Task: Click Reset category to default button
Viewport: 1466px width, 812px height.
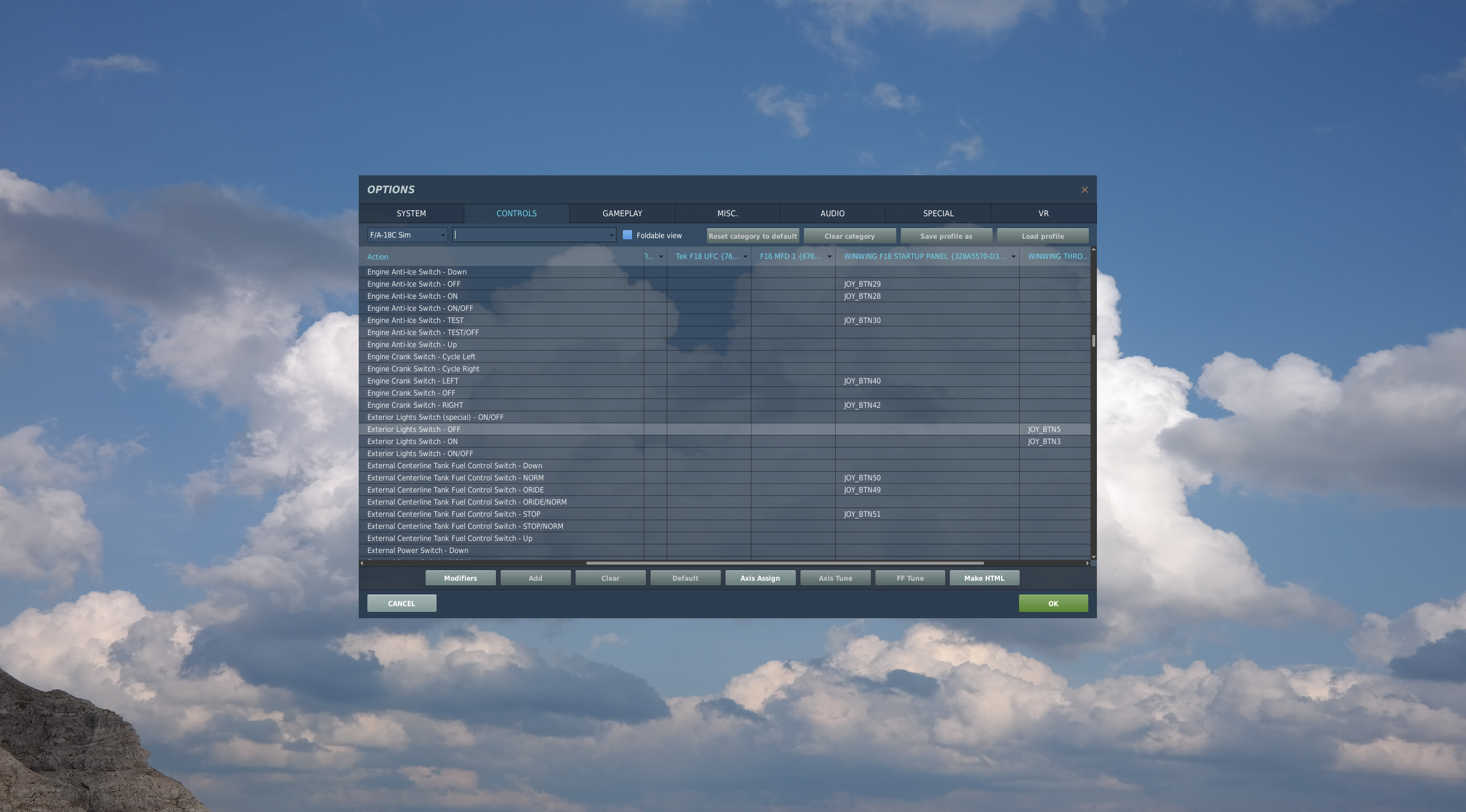Action: coord(753,236)
